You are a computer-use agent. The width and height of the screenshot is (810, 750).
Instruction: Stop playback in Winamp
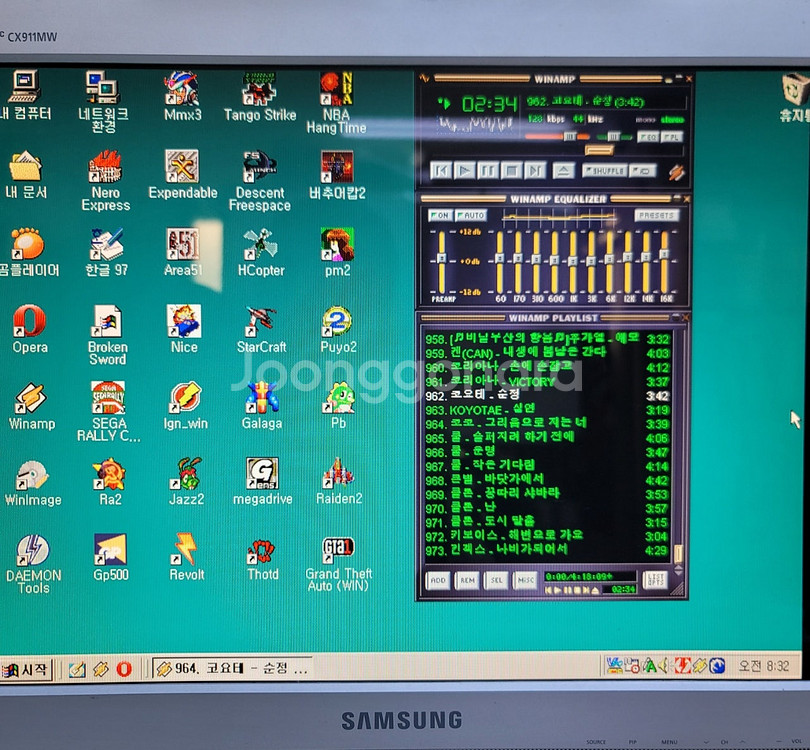[511, 170]
